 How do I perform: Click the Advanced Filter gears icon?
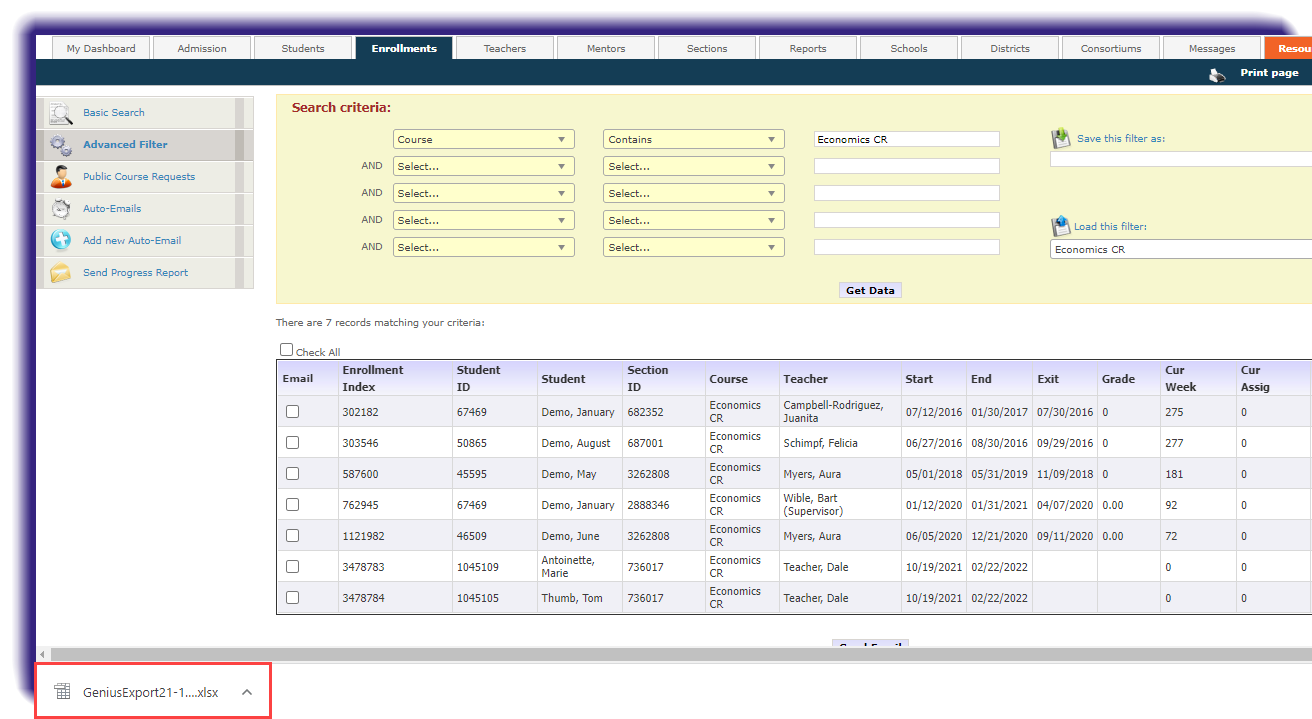(61, 145)
